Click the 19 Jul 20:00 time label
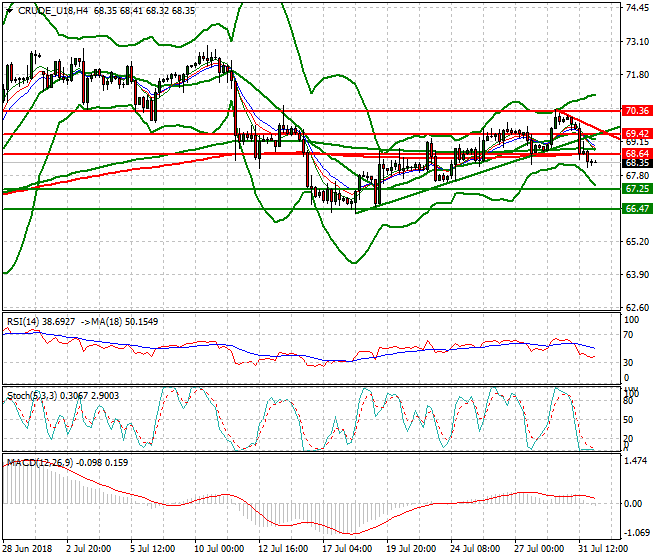The height and width of the screenshot is (560, 660). point(411,549)
